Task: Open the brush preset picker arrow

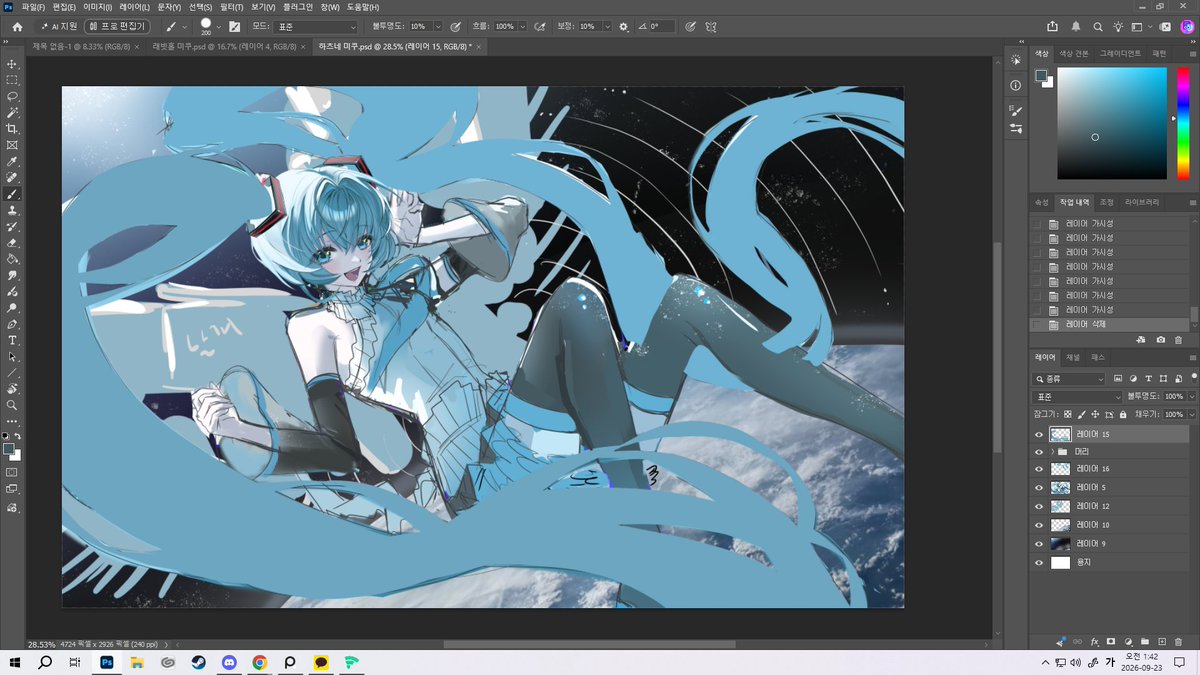Action: tap(220, 26)
